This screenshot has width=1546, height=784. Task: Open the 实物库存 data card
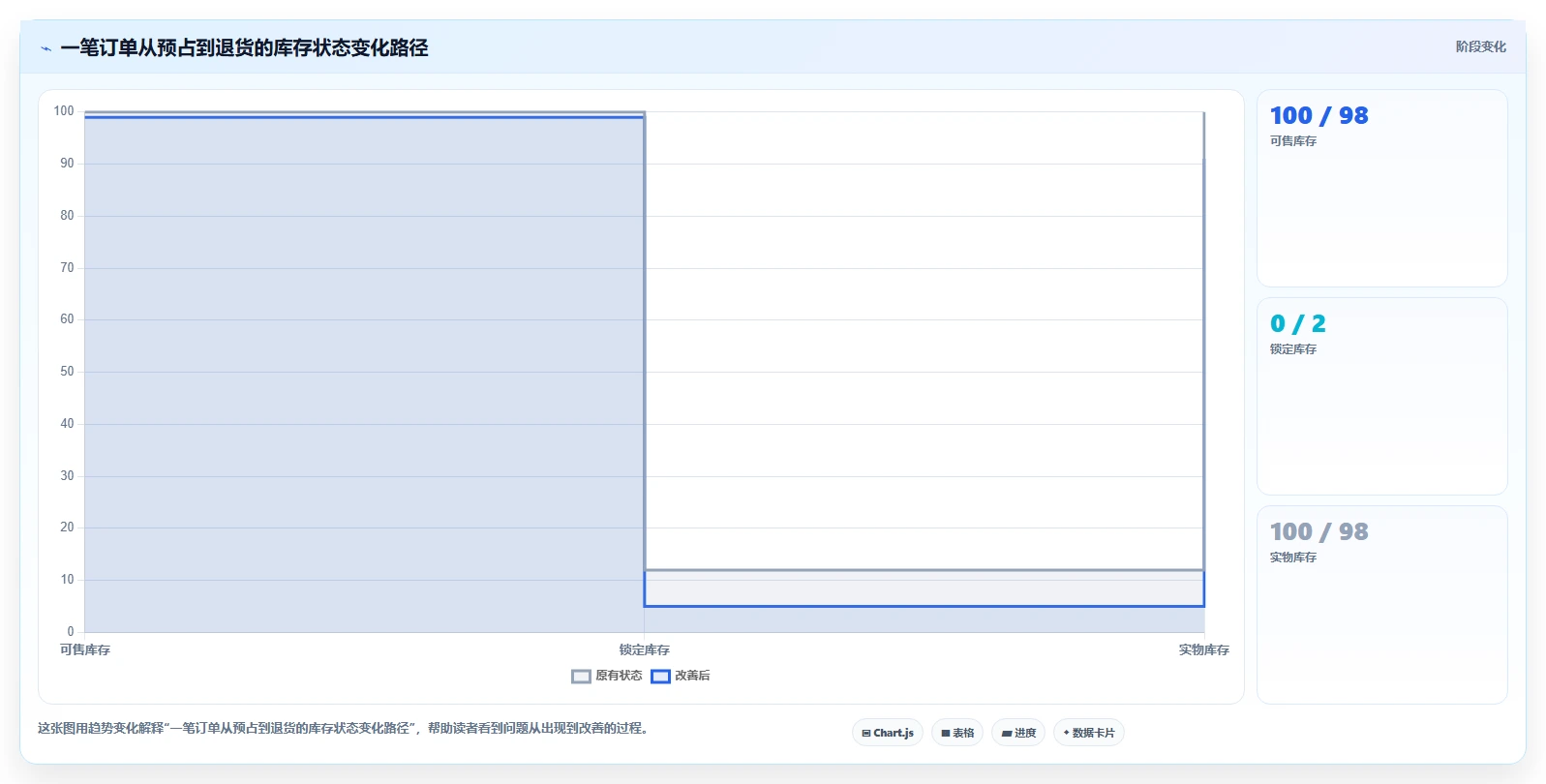click(x=1381, y=604)
